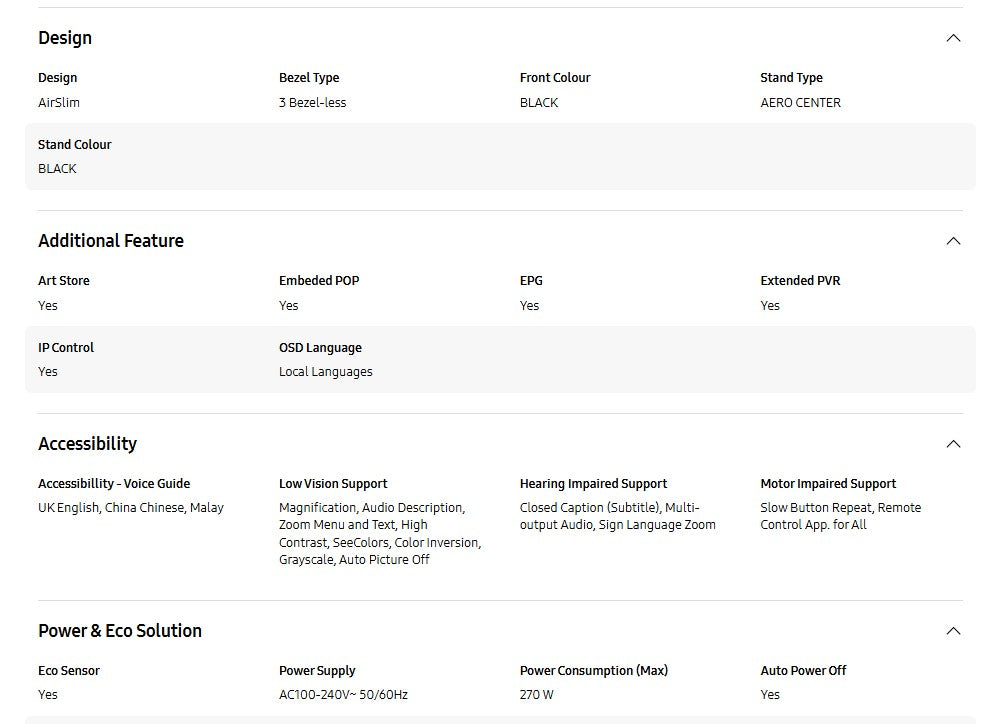Click the Motor Impaired Support label
Screen dimensions: 988x724
click(828, 484)
